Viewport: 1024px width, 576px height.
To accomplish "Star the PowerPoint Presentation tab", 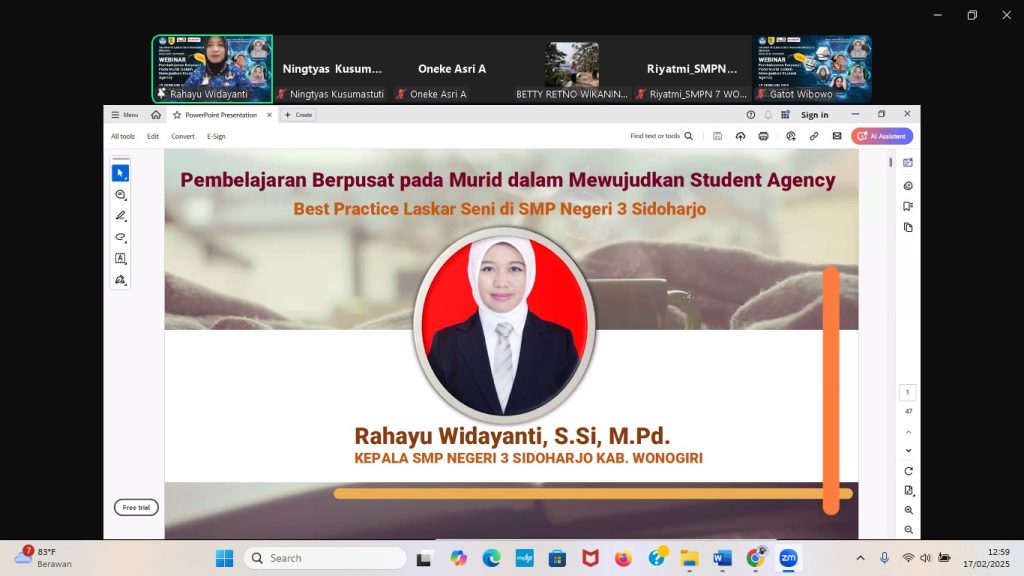I will coord(177,115).
